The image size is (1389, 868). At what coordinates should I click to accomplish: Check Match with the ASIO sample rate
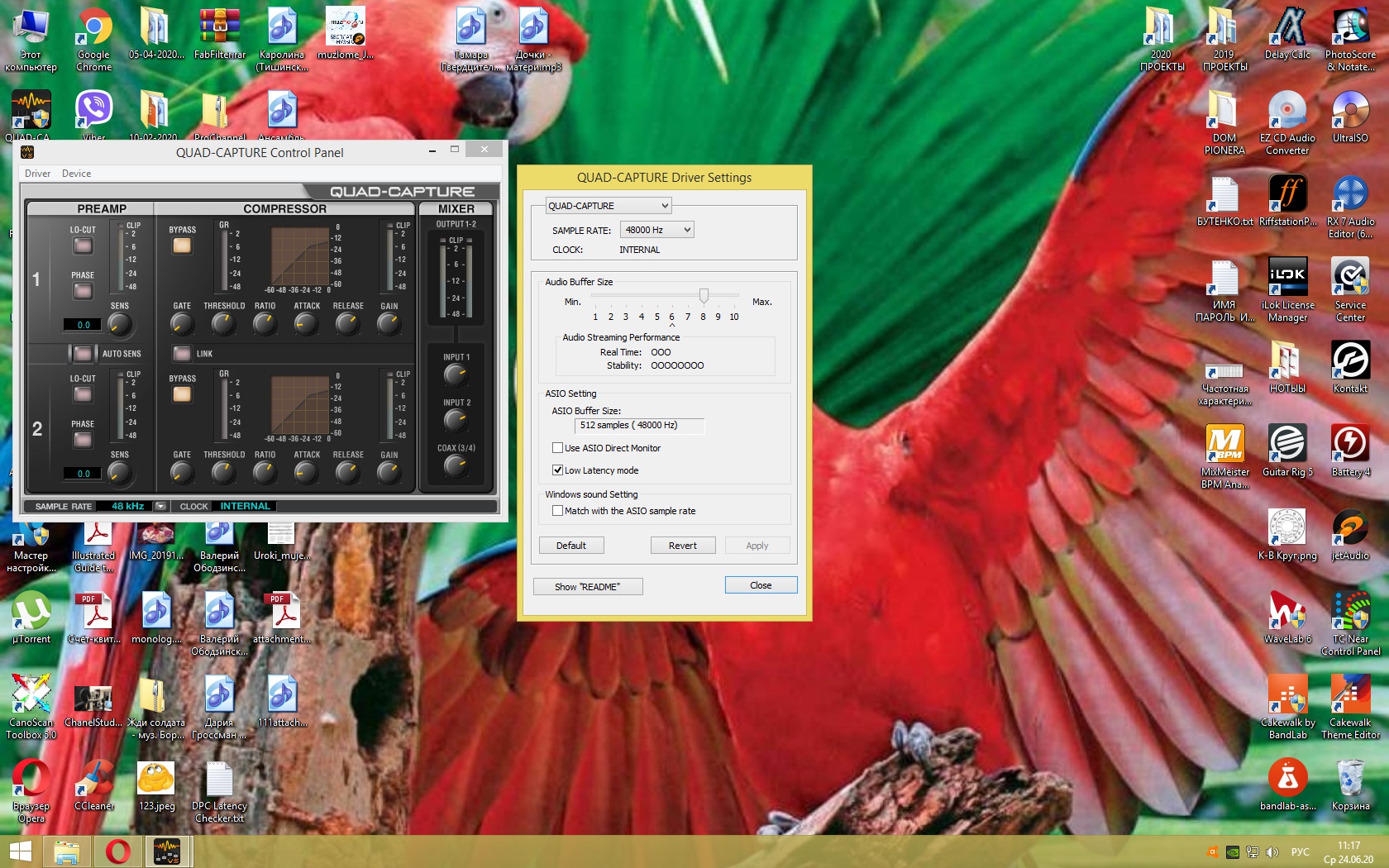pos(558,511)
